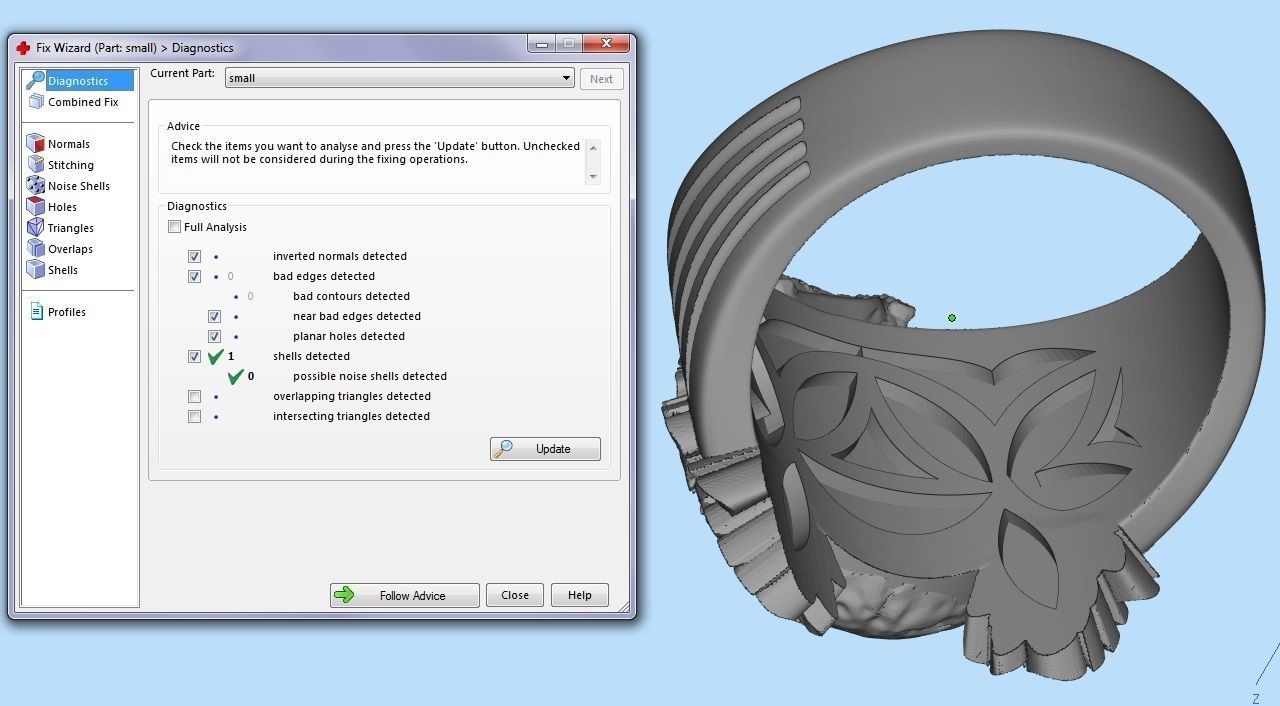
Task: Click the Normals cube icon
Action: coord(36,144)
